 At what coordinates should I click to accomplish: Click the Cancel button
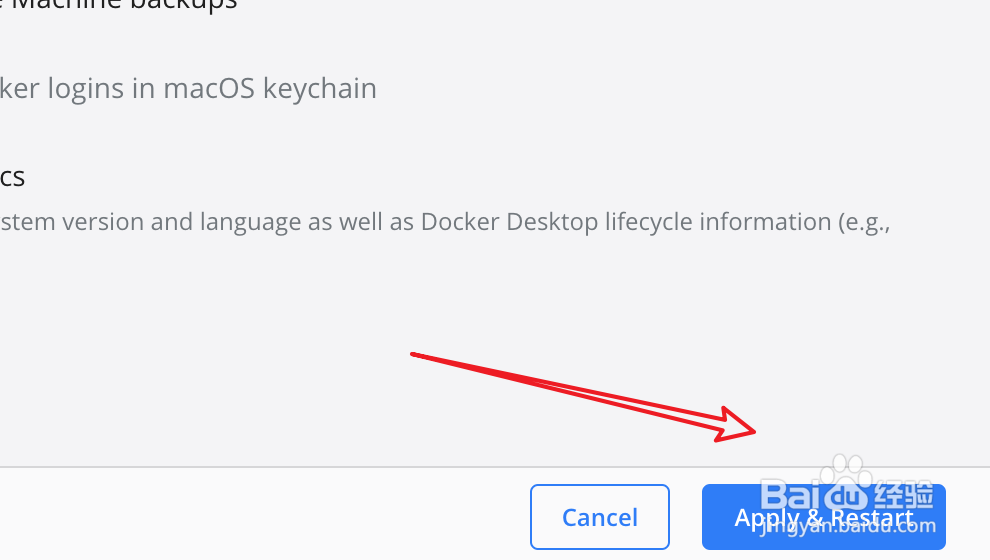pyautogui.click(x=599, y=517)
